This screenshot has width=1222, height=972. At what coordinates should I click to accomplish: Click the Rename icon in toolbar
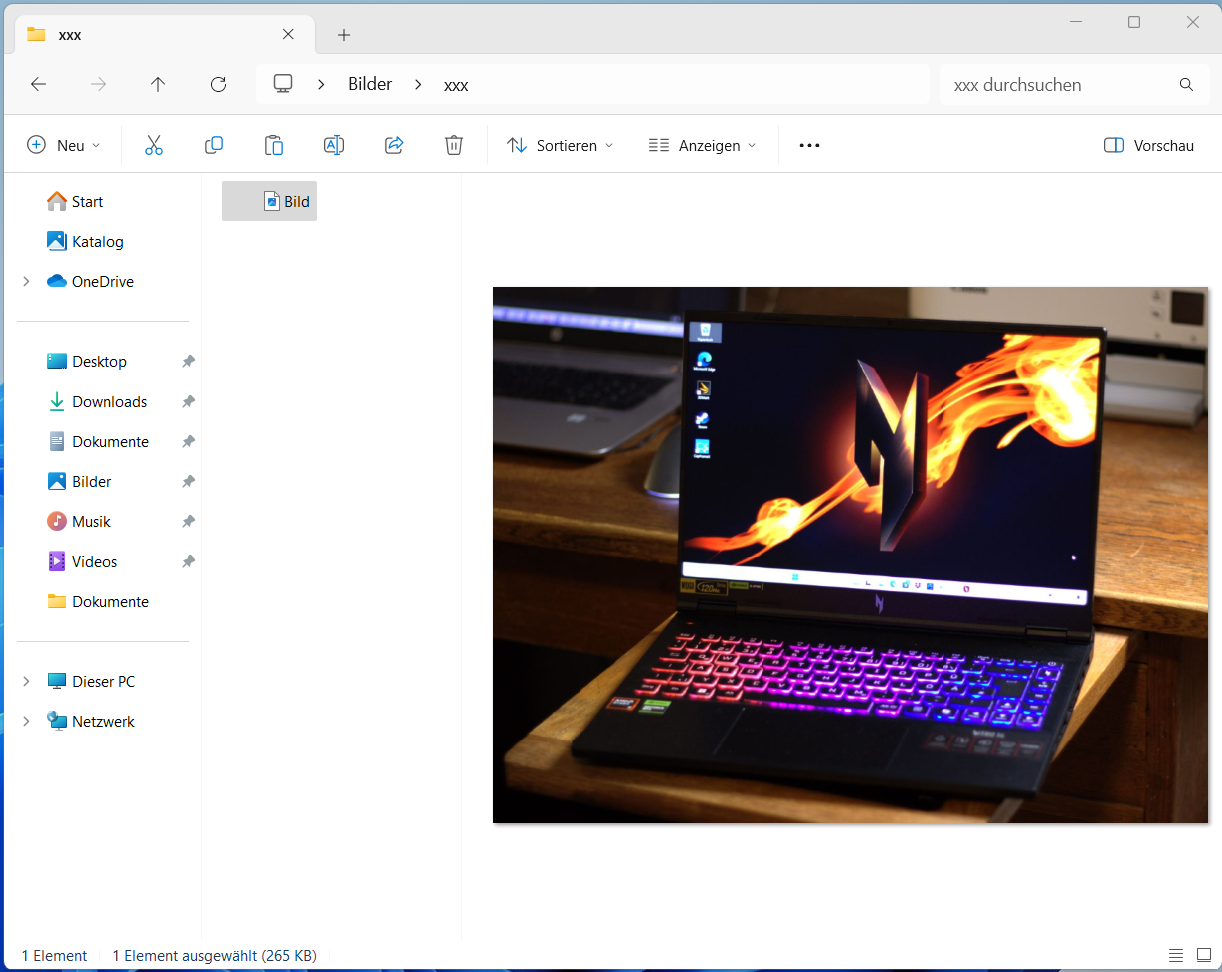pos(333,145)
